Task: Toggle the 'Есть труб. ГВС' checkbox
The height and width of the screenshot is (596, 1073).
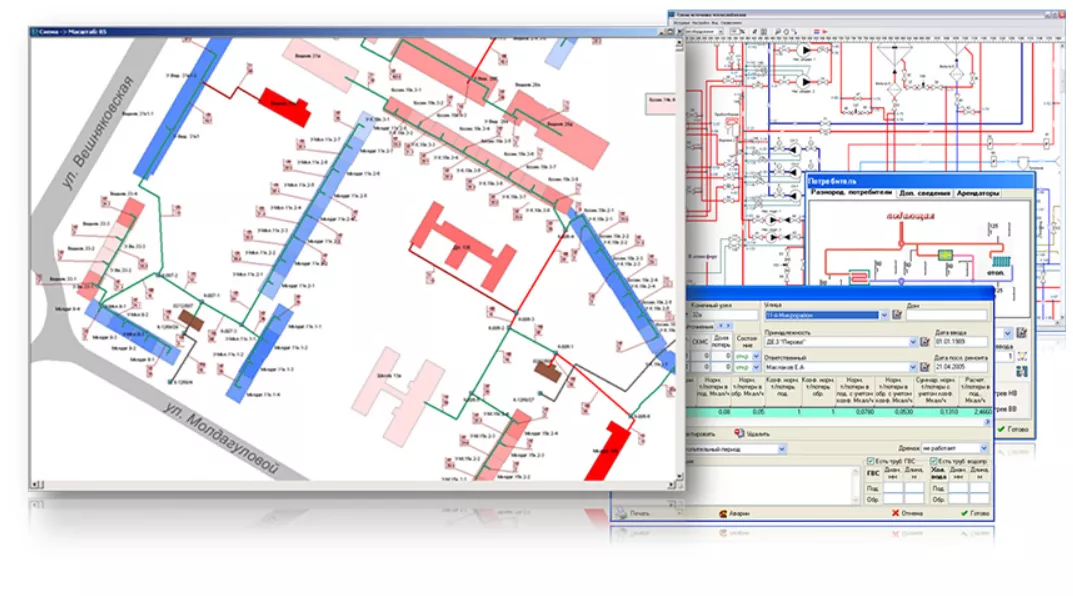Action: click(870, 461)
